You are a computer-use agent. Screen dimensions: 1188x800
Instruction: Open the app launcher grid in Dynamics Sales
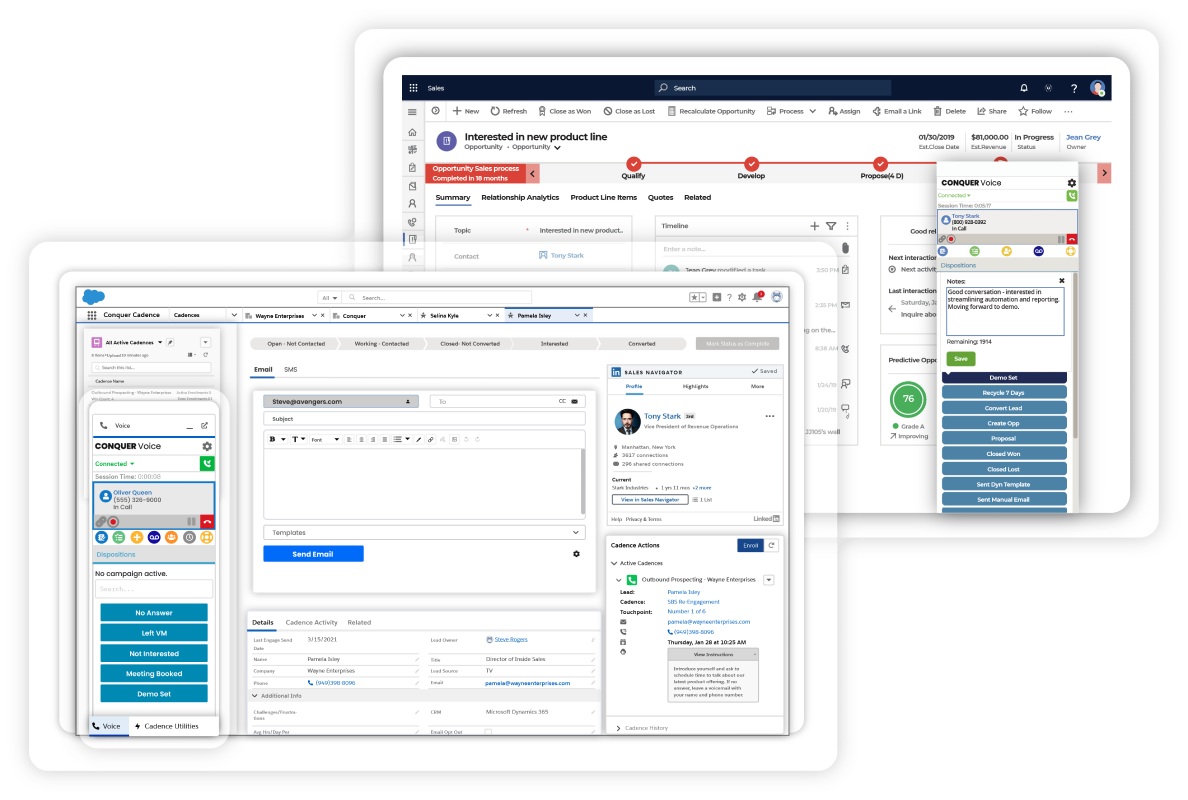(413, 88)
